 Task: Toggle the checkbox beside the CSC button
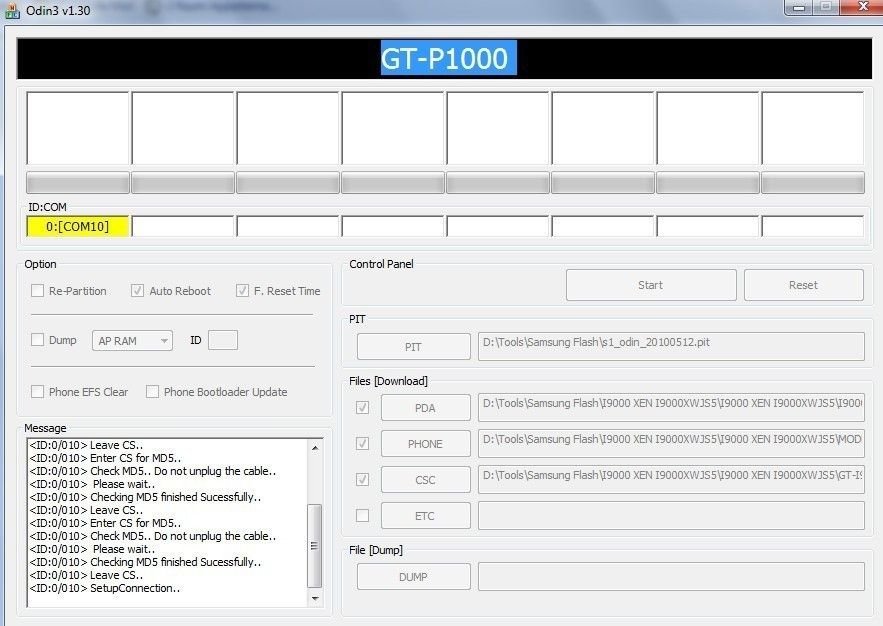(363, 480)
